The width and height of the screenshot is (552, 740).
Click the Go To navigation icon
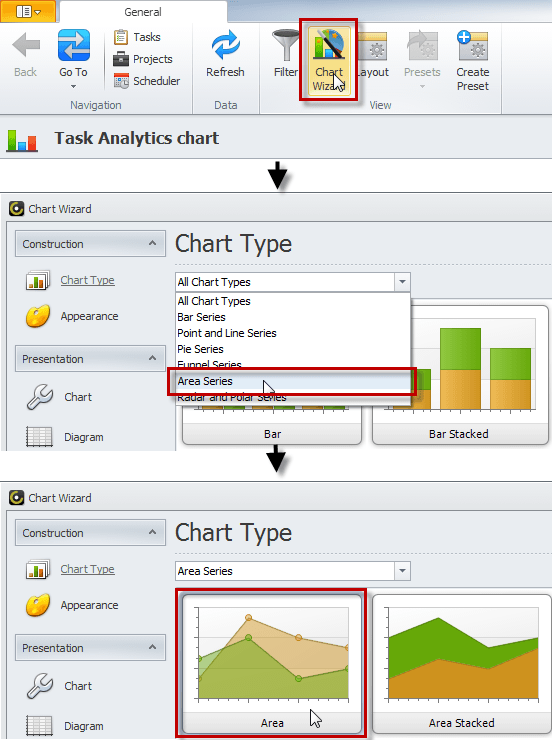click(74, 45)
